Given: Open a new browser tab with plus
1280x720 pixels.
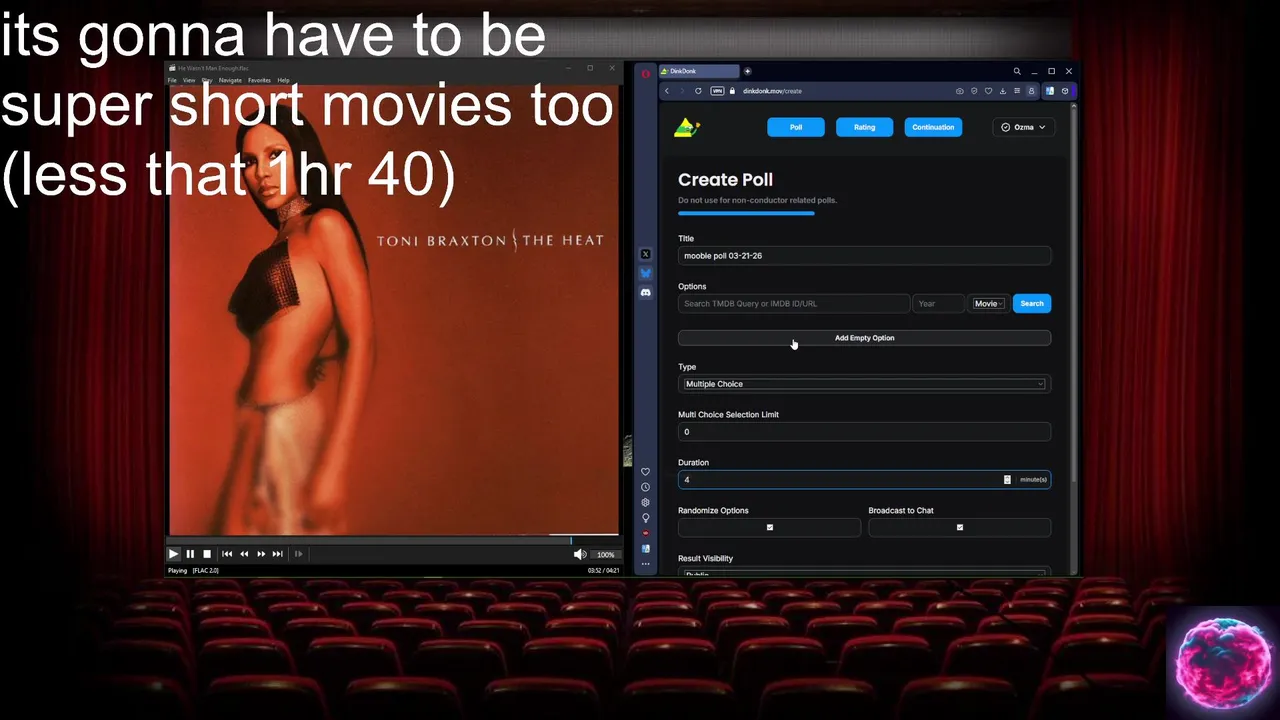Looking at the screenshot, I should 747,71.
